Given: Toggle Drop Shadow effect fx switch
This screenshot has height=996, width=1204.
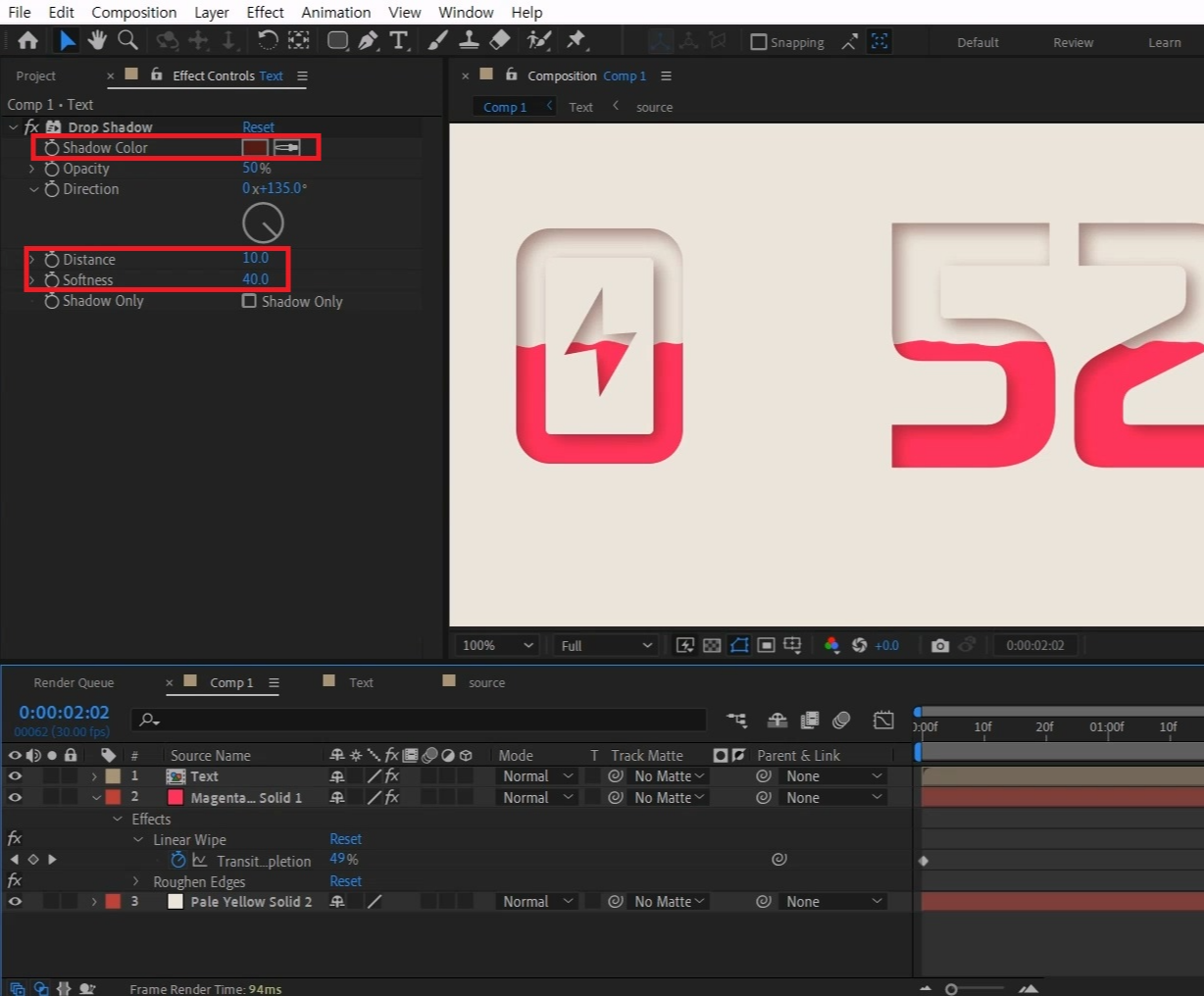Looking at the screenshot, I should [x=31, y=126].
